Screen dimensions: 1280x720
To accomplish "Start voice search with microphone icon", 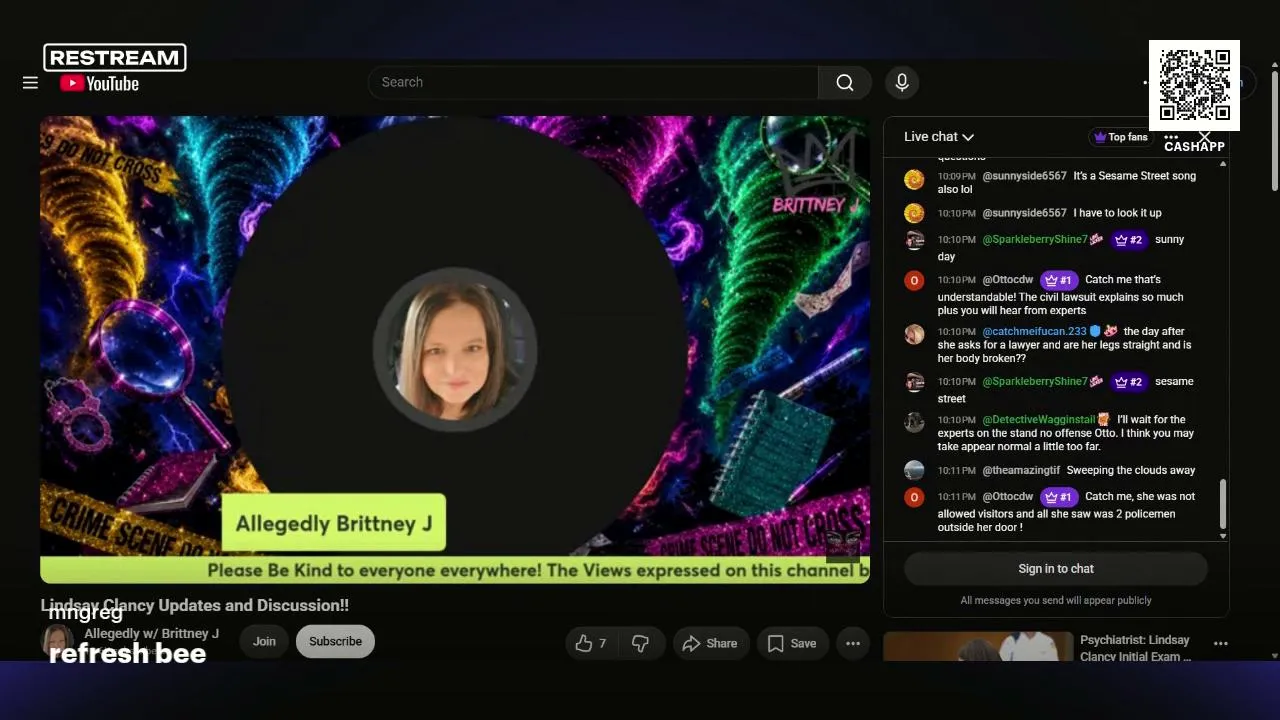I will pyautogui.click(x=902, y=83).
